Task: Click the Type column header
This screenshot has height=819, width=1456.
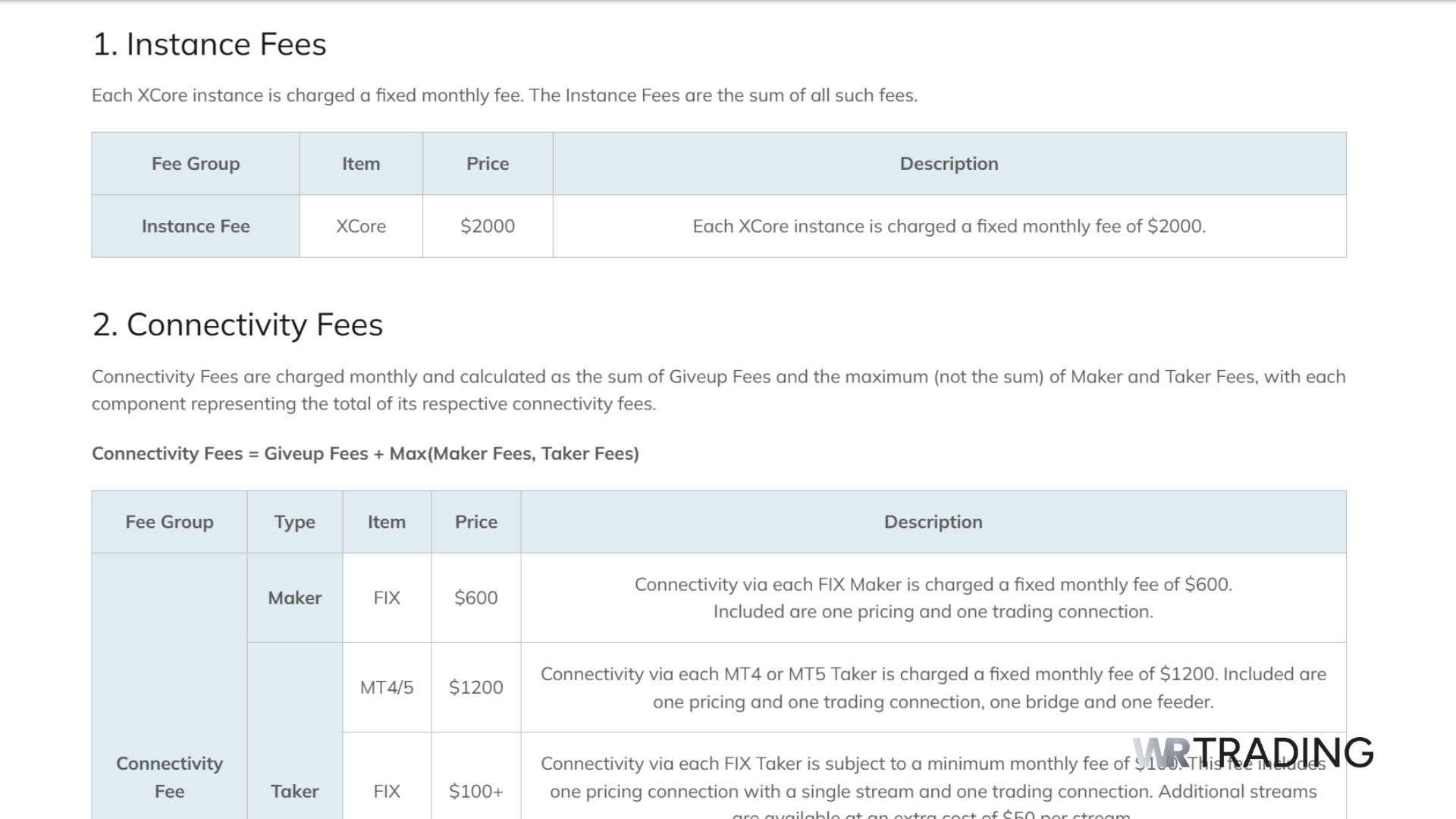Action: point(294,521)
